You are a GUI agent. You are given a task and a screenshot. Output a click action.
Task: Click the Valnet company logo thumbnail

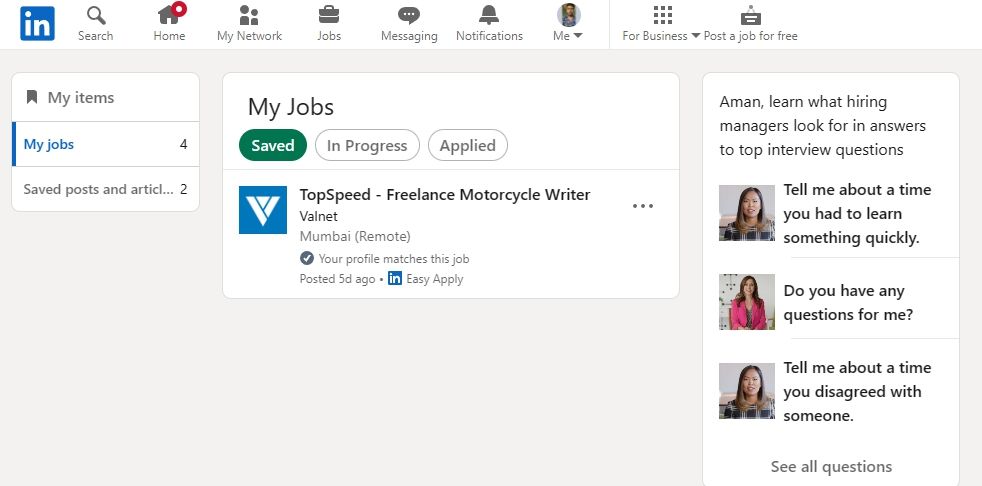click(x=263, y=210)
